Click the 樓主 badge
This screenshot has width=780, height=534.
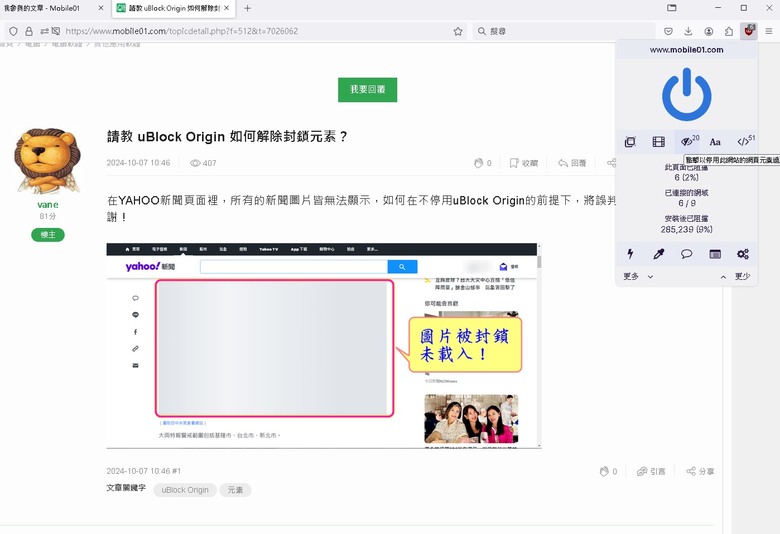[x=48, y=234]
